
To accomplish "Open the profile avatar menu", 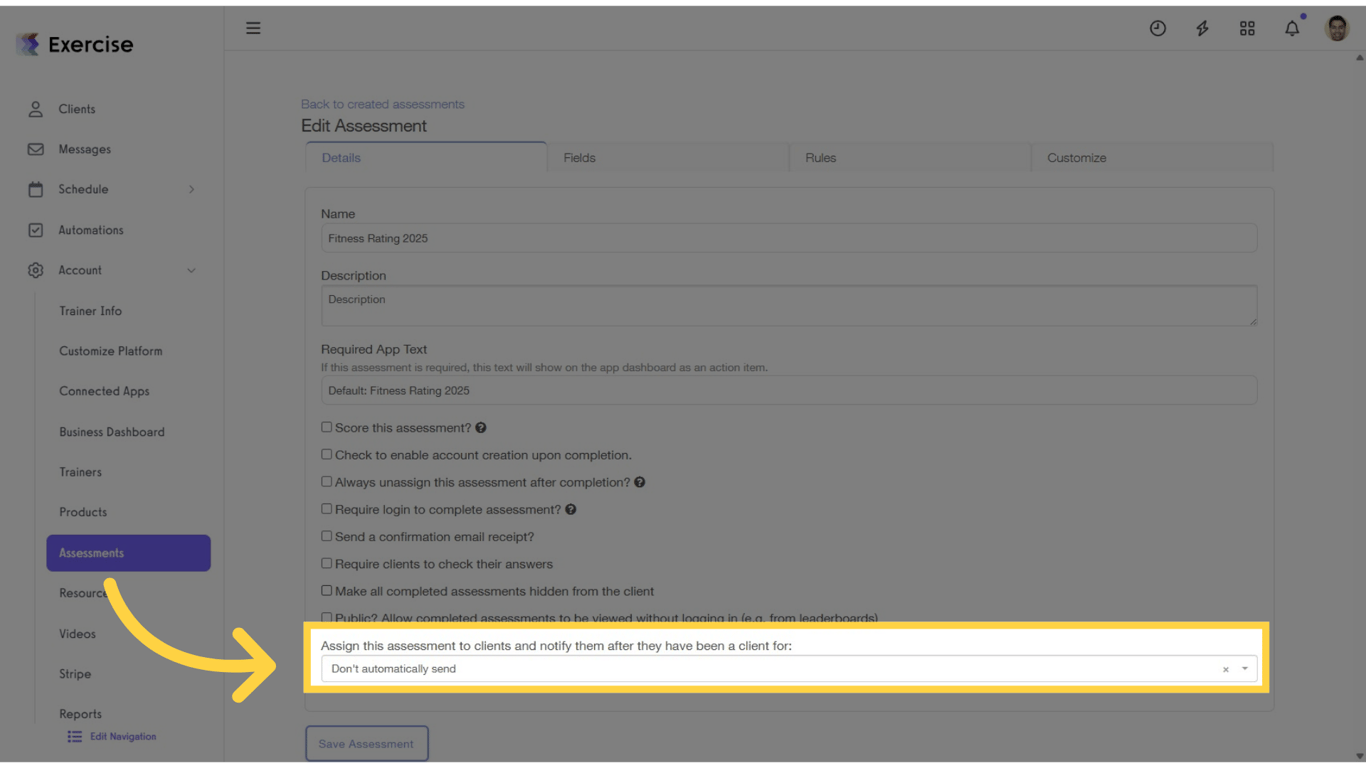I will point(1337,28).
